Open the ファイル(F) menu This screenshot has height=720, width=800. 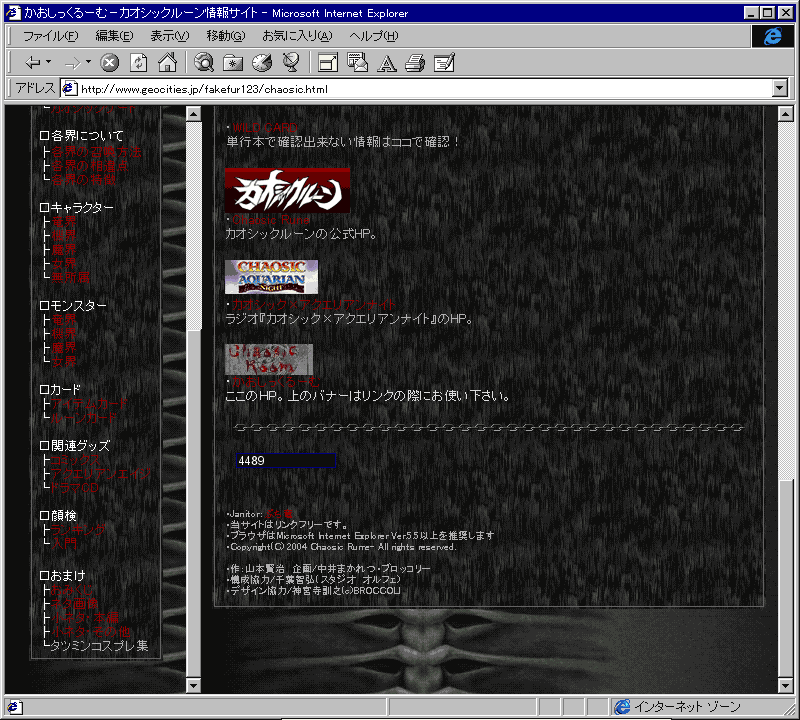coord(51,36)
